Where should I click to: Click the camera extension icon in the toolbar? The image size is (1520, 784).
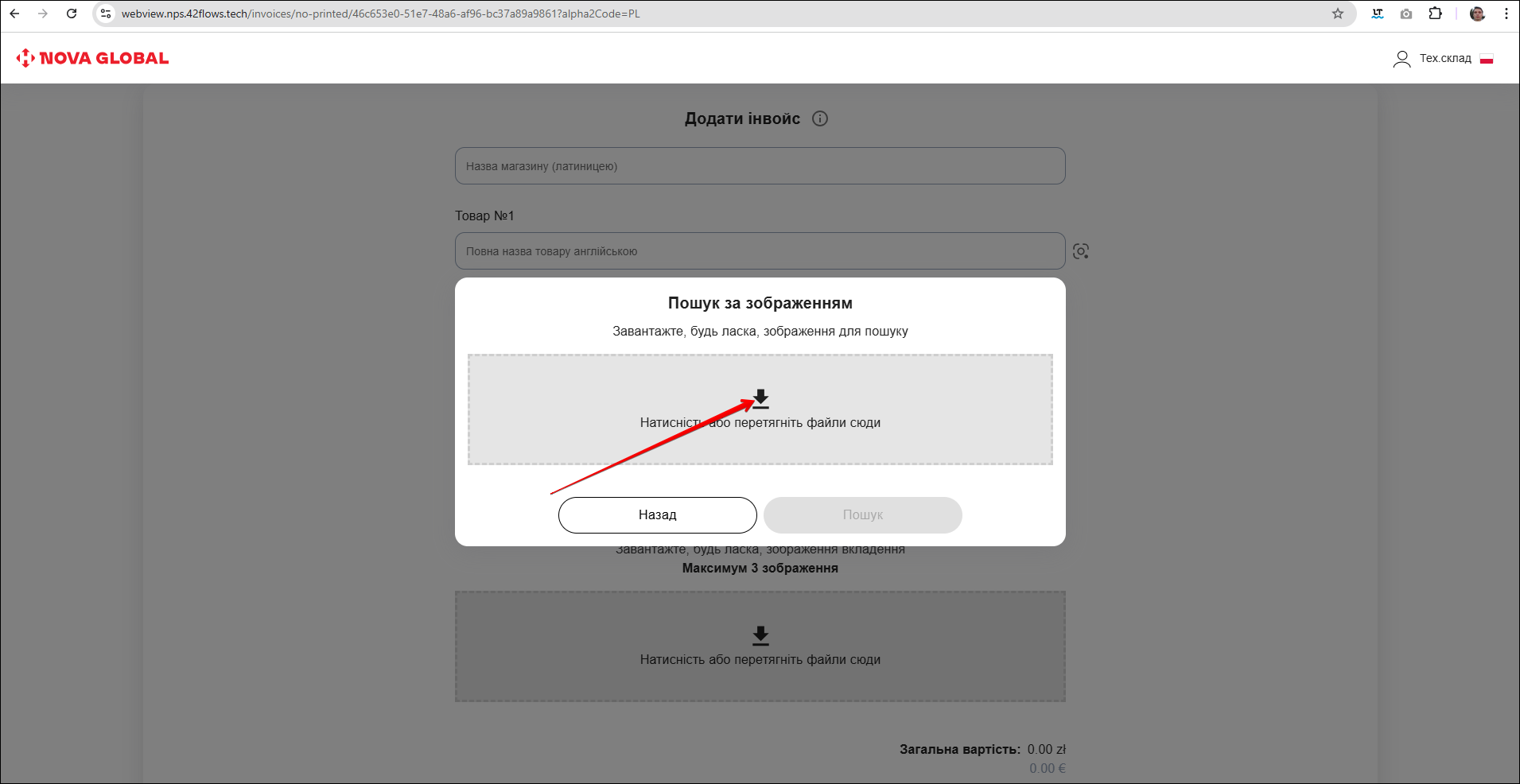(x=1406, y=14)
